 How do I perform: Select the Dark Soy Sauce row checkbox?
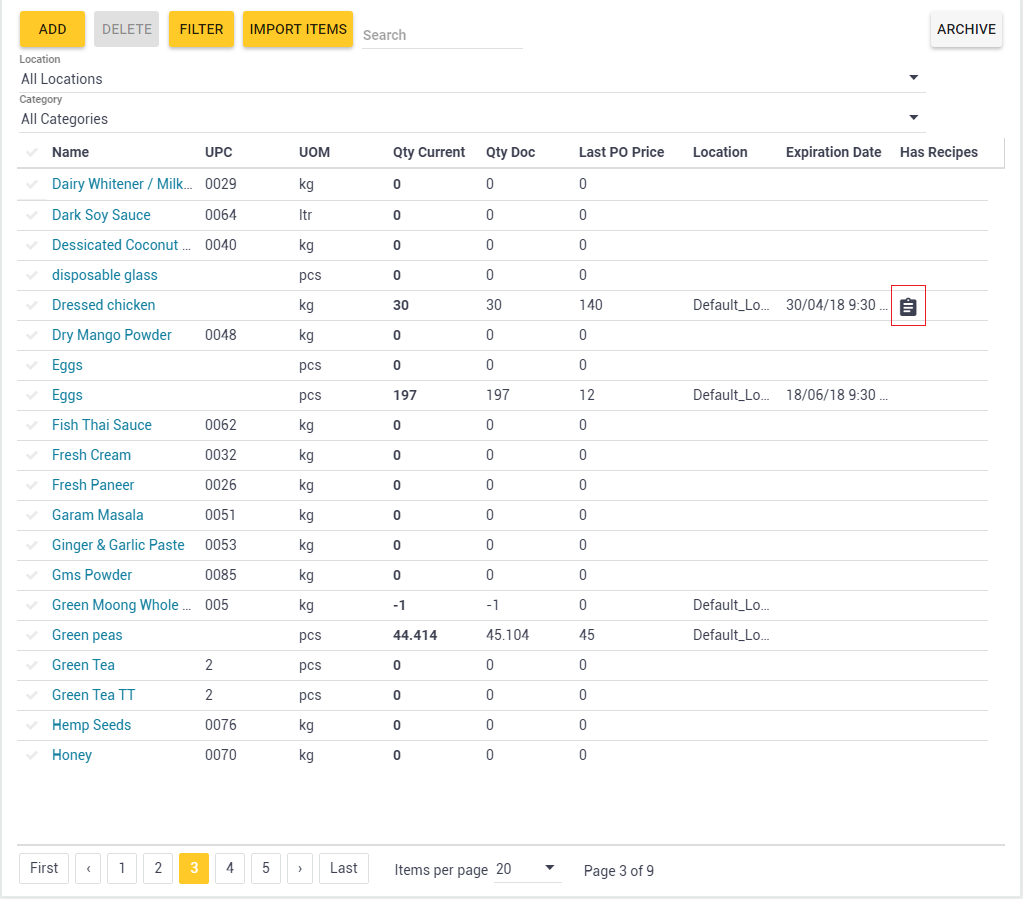coord(31,215)
